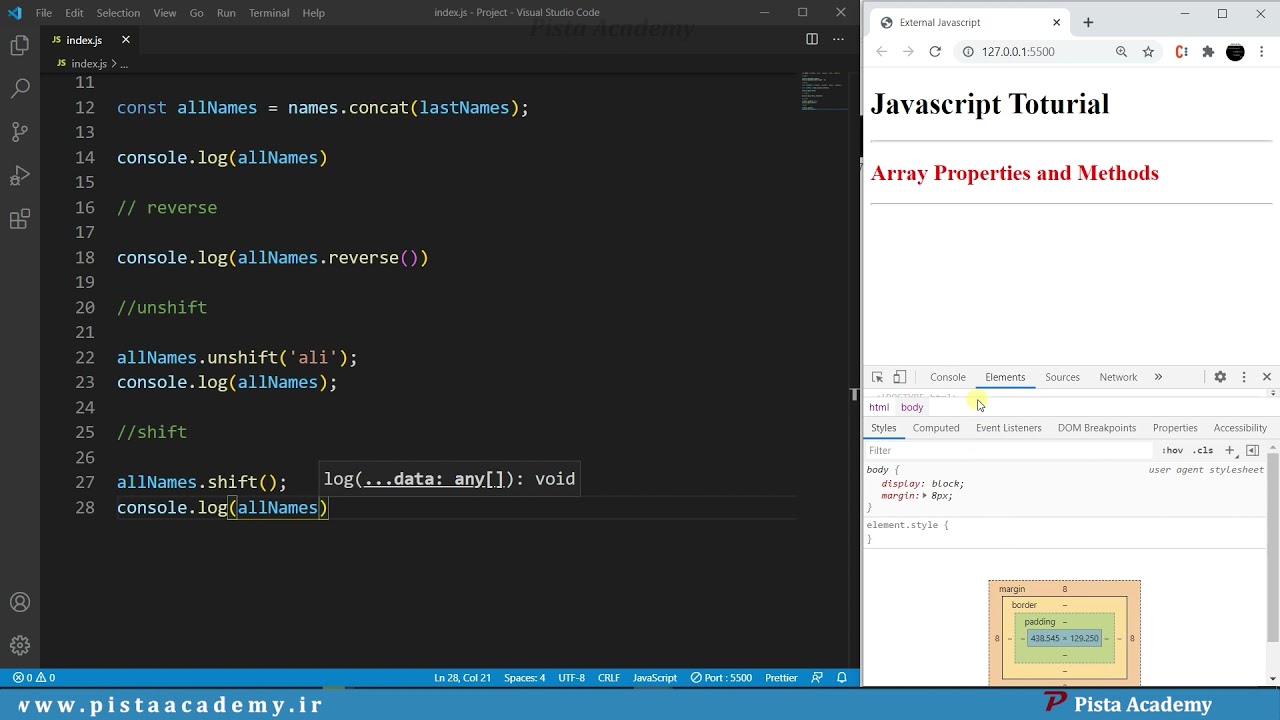
Task: Show more DevTools tabs chevron
Action: pyautogui.click(x=1158, y=377)
